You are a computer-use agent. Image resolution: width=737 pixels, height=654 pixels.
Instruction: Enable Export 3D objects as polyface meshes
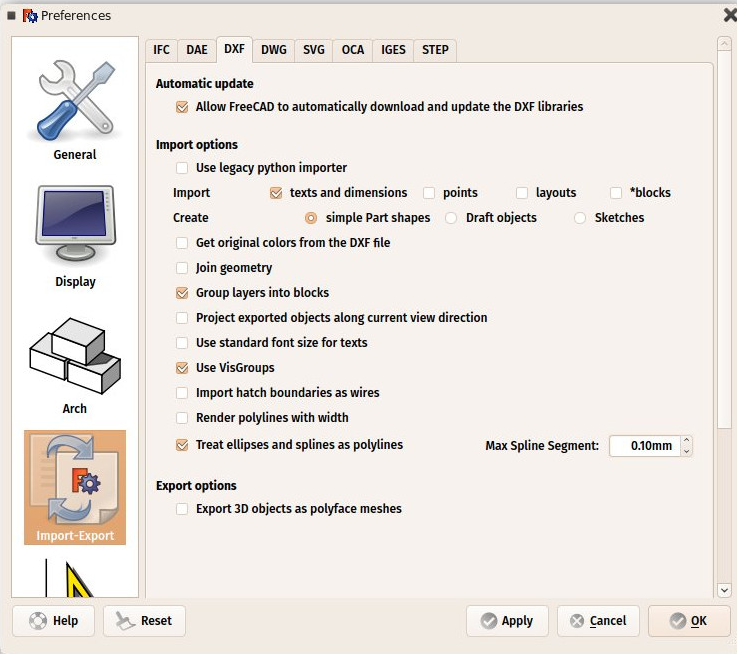[182, 509]
